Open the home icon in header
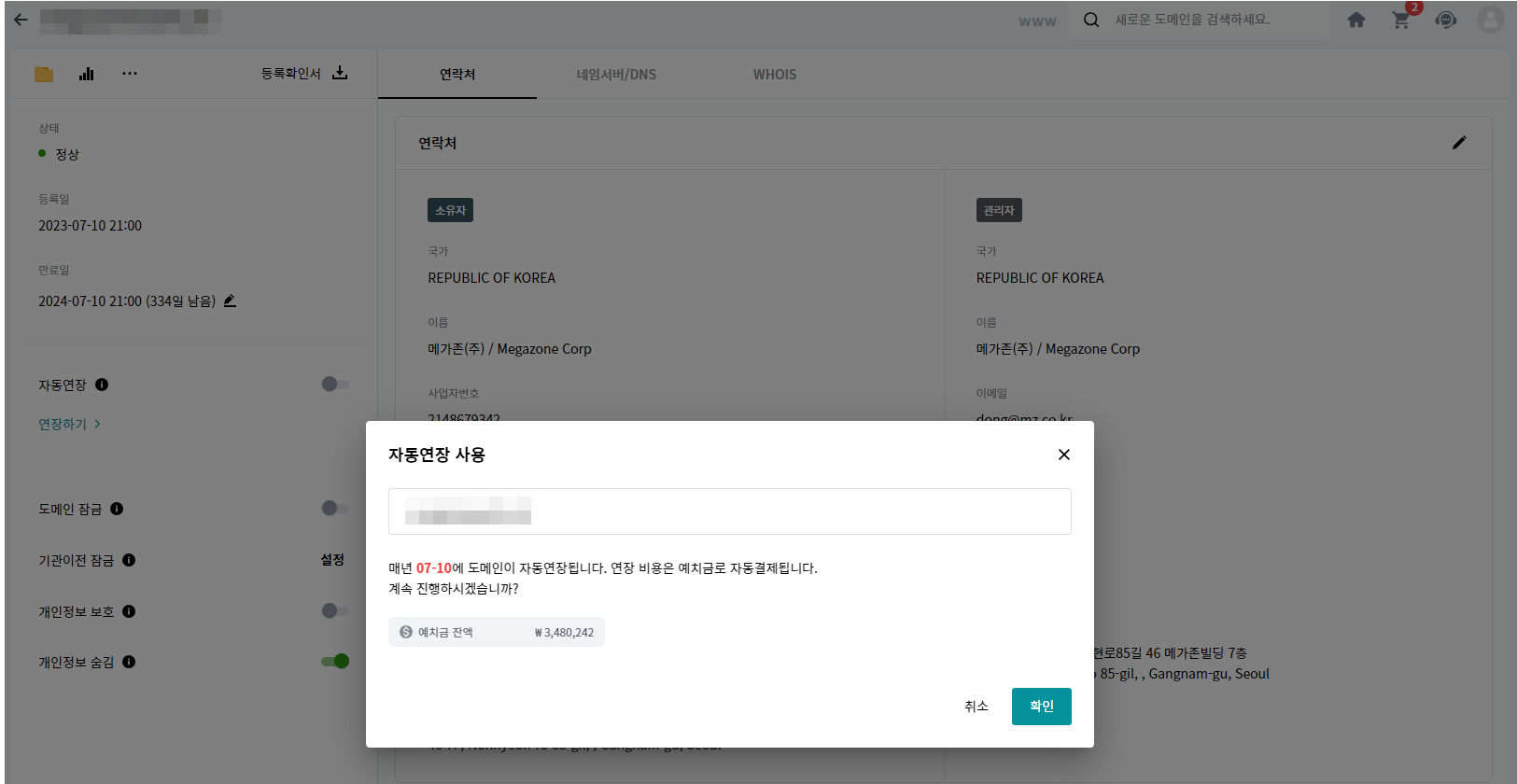This screenshot has width=1517, height=784. (1356, 20)
